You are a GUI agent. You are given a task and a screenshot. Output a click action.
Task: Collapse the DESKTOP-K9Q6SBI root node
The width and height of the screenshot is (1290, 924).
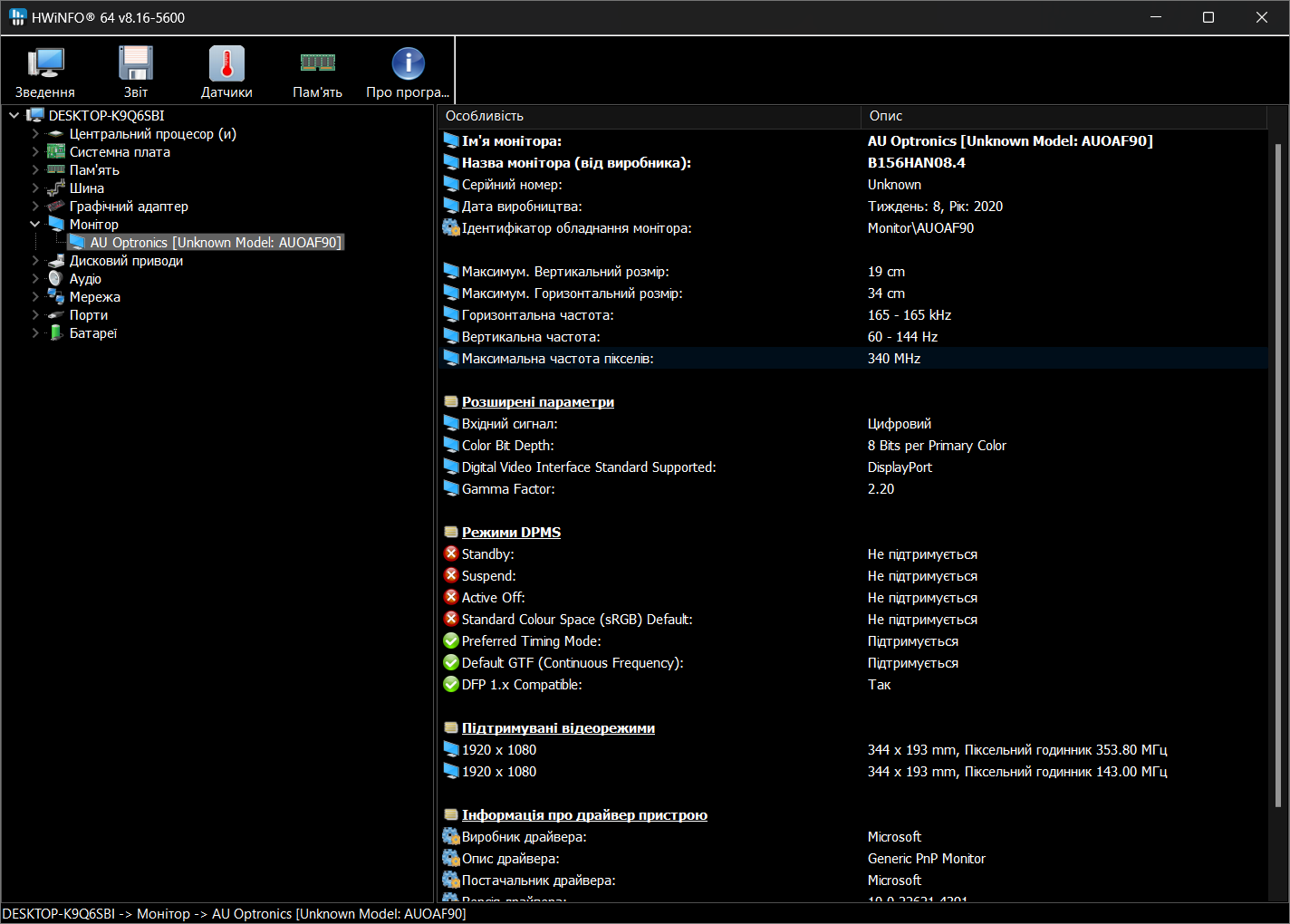click(14, 116)
